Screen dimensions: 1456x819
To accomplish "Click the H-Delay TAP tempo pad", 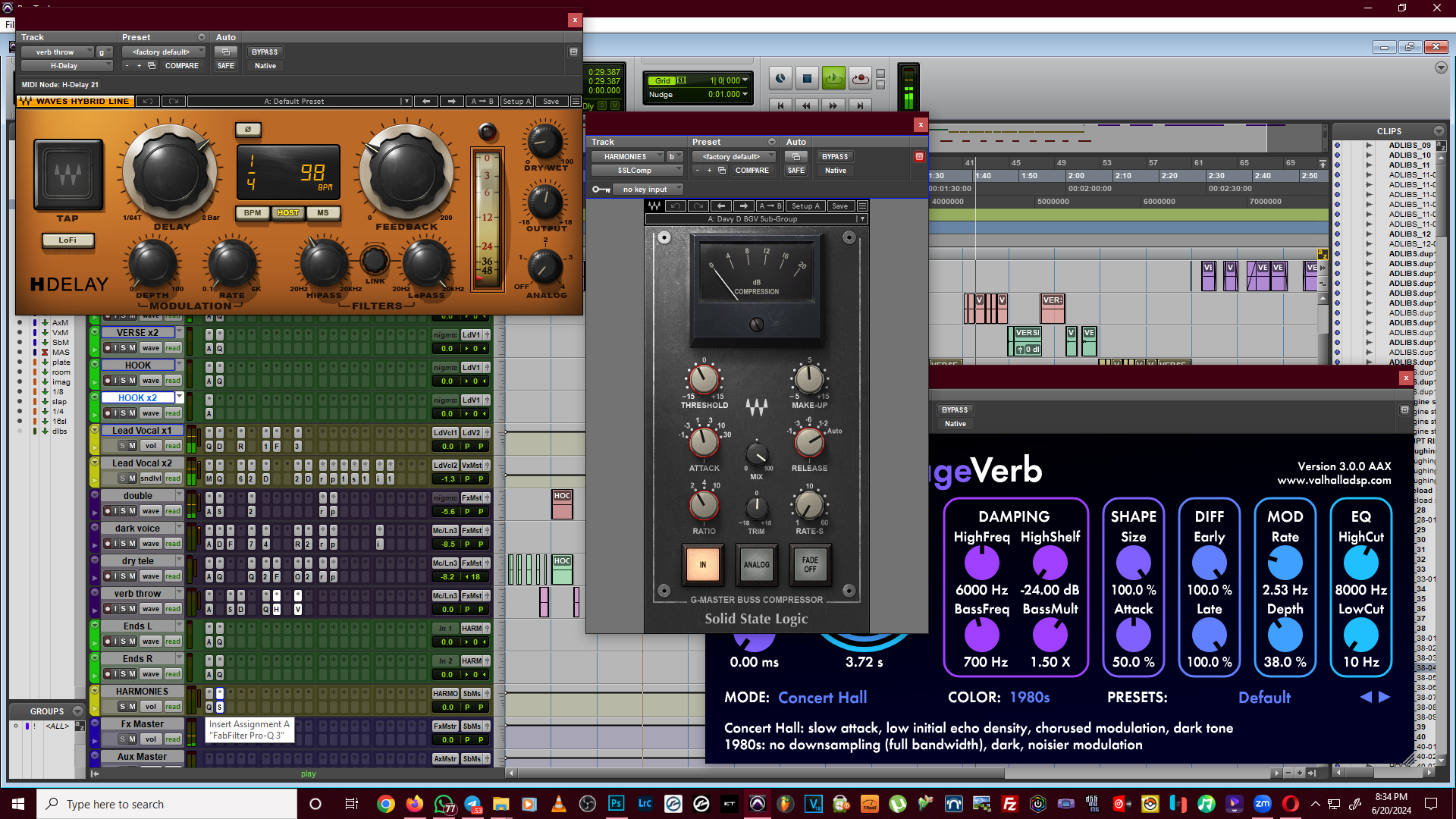I will pyautogui.click(x=67, y=175).
